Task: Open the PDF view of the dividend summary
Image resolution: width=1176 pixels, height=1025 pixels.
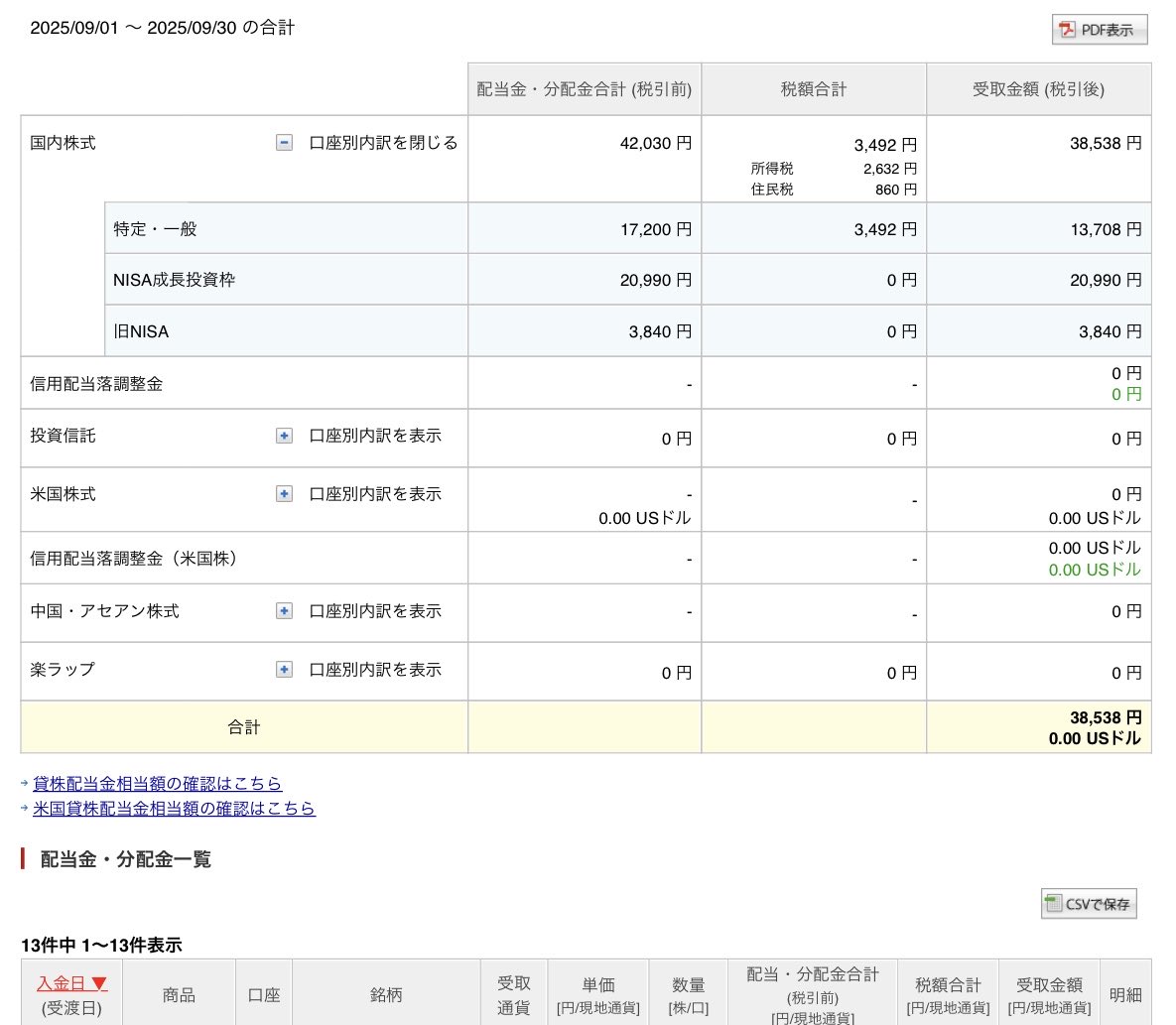Action: (x=1099, y=30)
